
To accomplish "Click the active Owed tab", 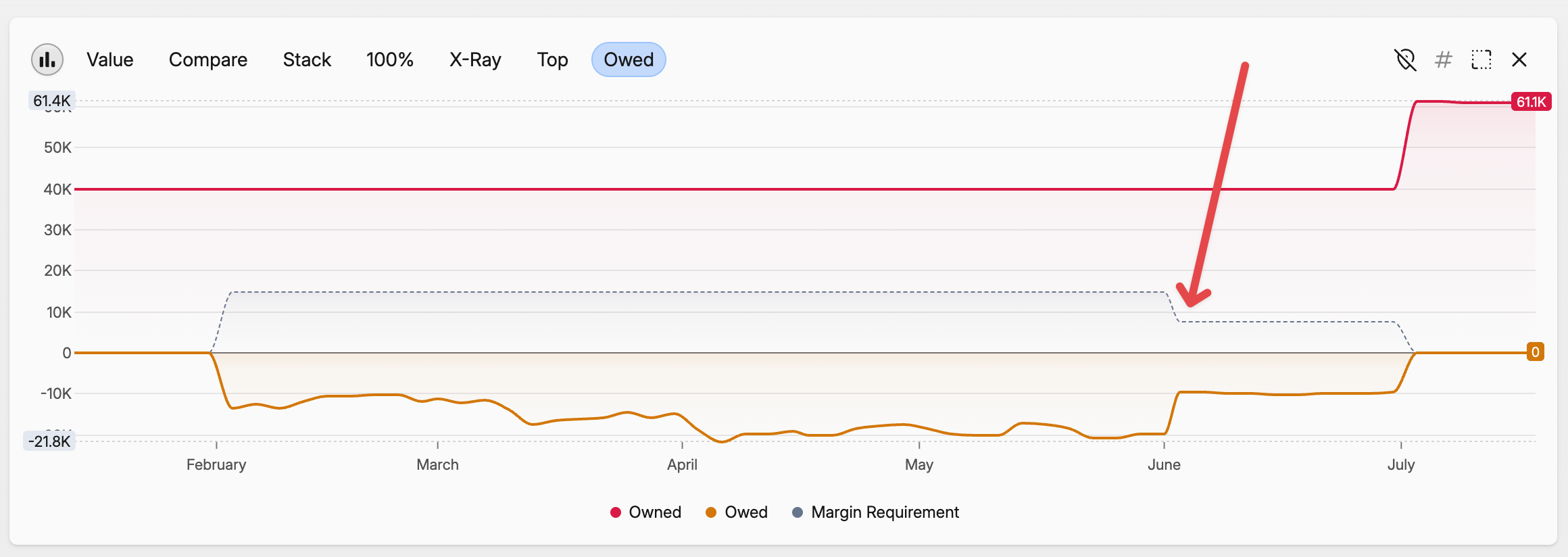I will click(628, 59).
